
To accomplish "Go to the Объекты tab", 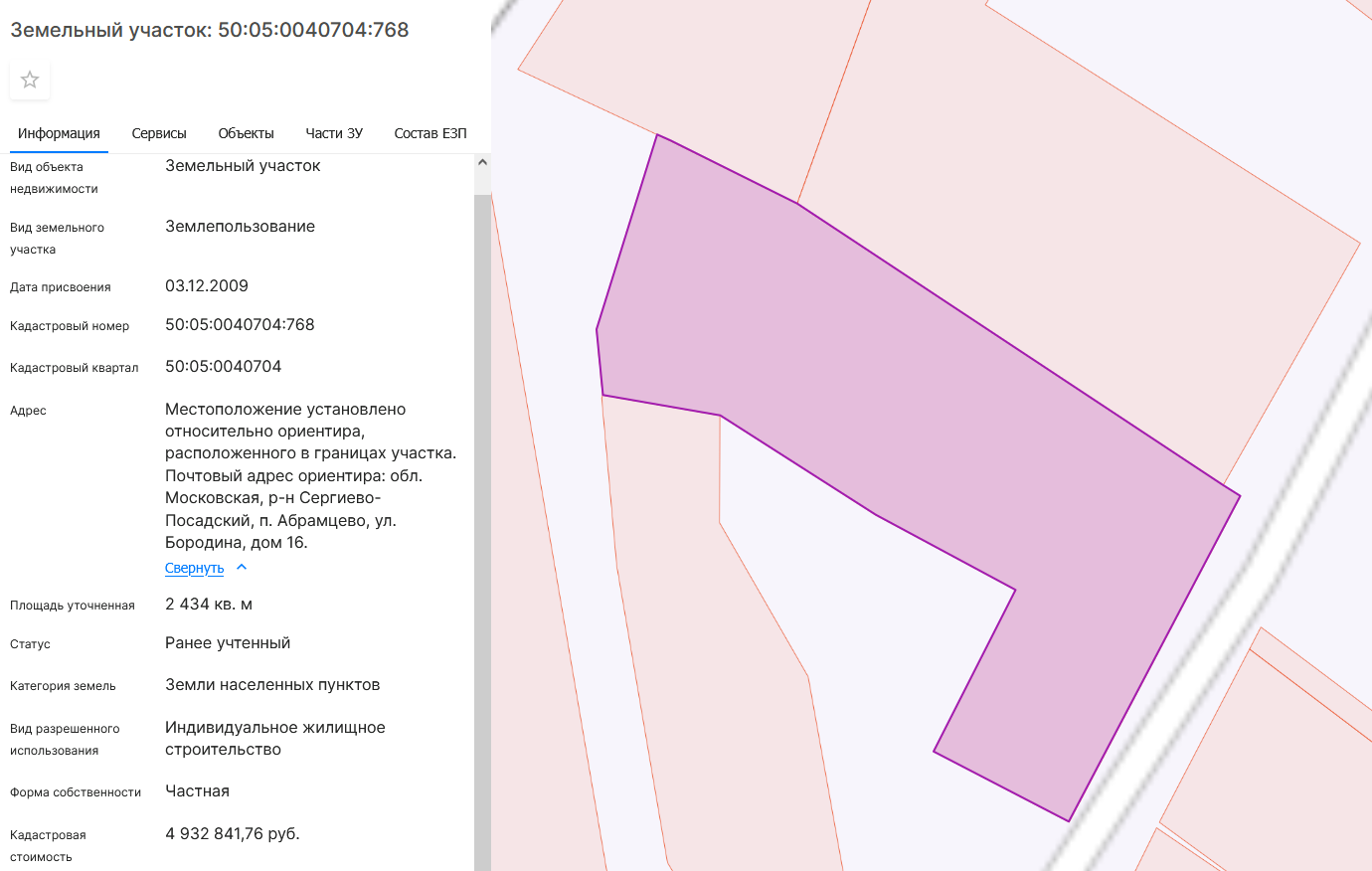I will [x=246, y=133].
